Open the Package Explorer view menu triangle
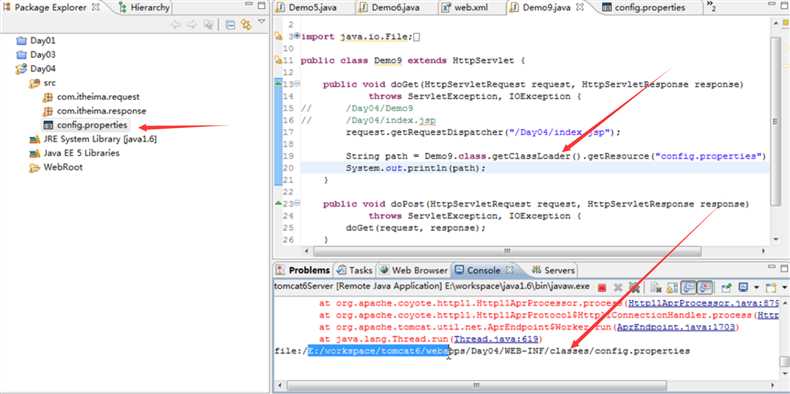 (261, 21)
